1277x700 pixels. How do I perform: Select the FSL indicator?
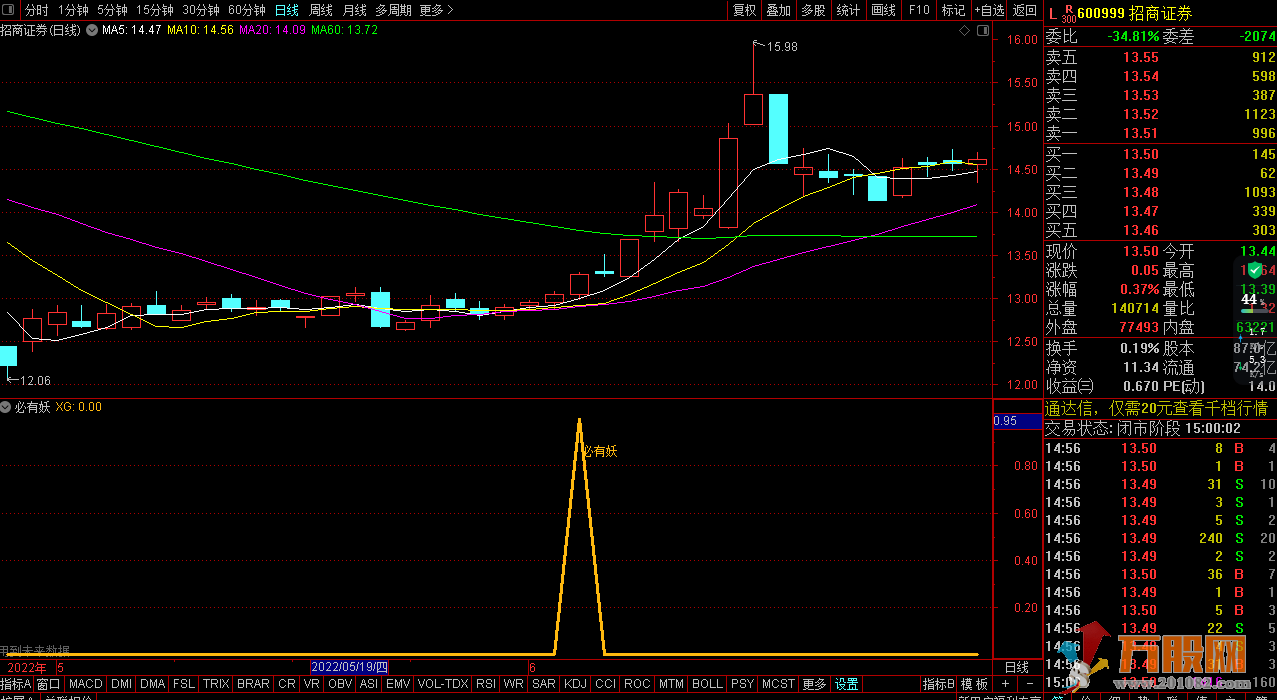184,684
